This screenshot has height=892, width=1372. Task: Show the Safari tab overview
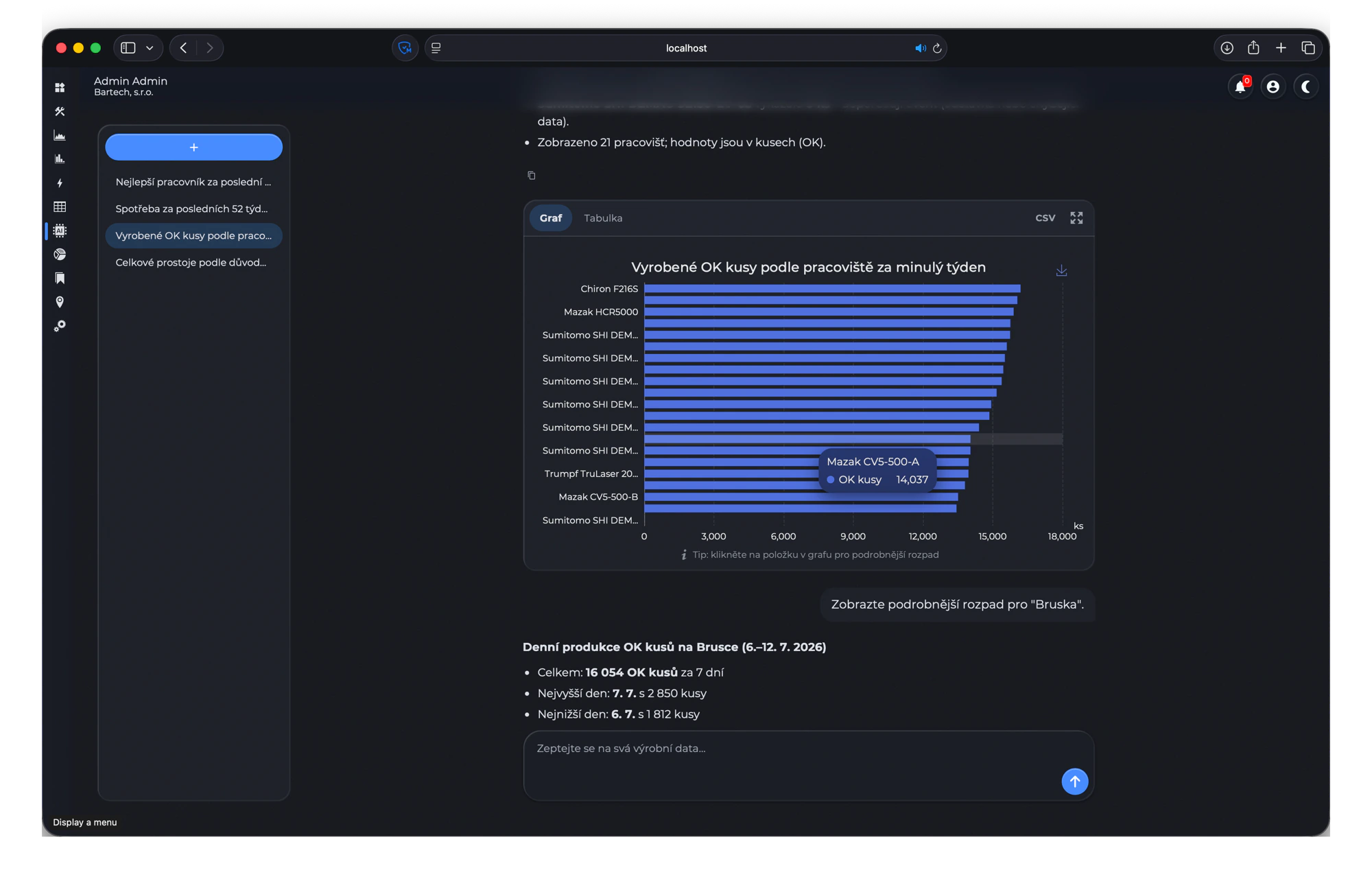tap(1308, 48)
